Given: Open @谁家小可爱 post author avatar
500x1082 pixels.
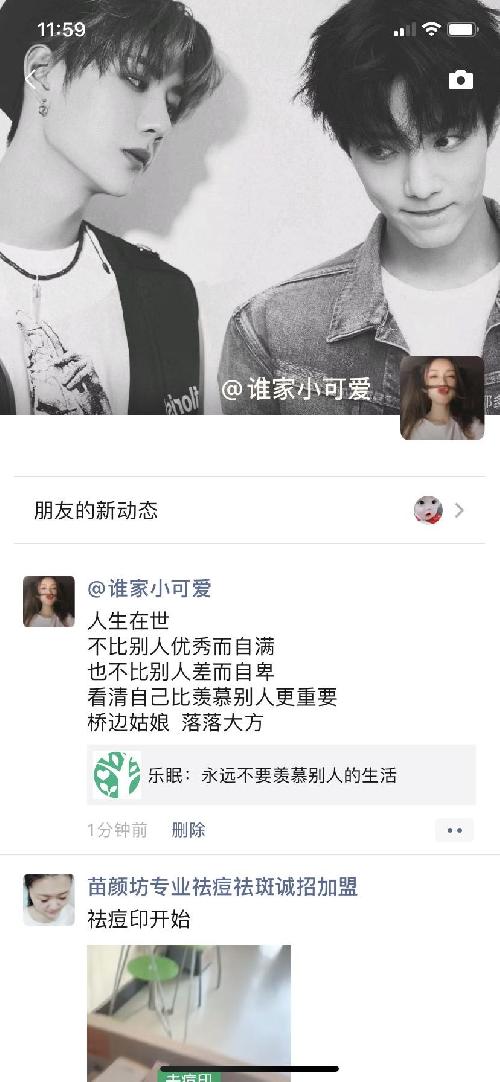Looking at the screenshot, I should tap(49, 601).
